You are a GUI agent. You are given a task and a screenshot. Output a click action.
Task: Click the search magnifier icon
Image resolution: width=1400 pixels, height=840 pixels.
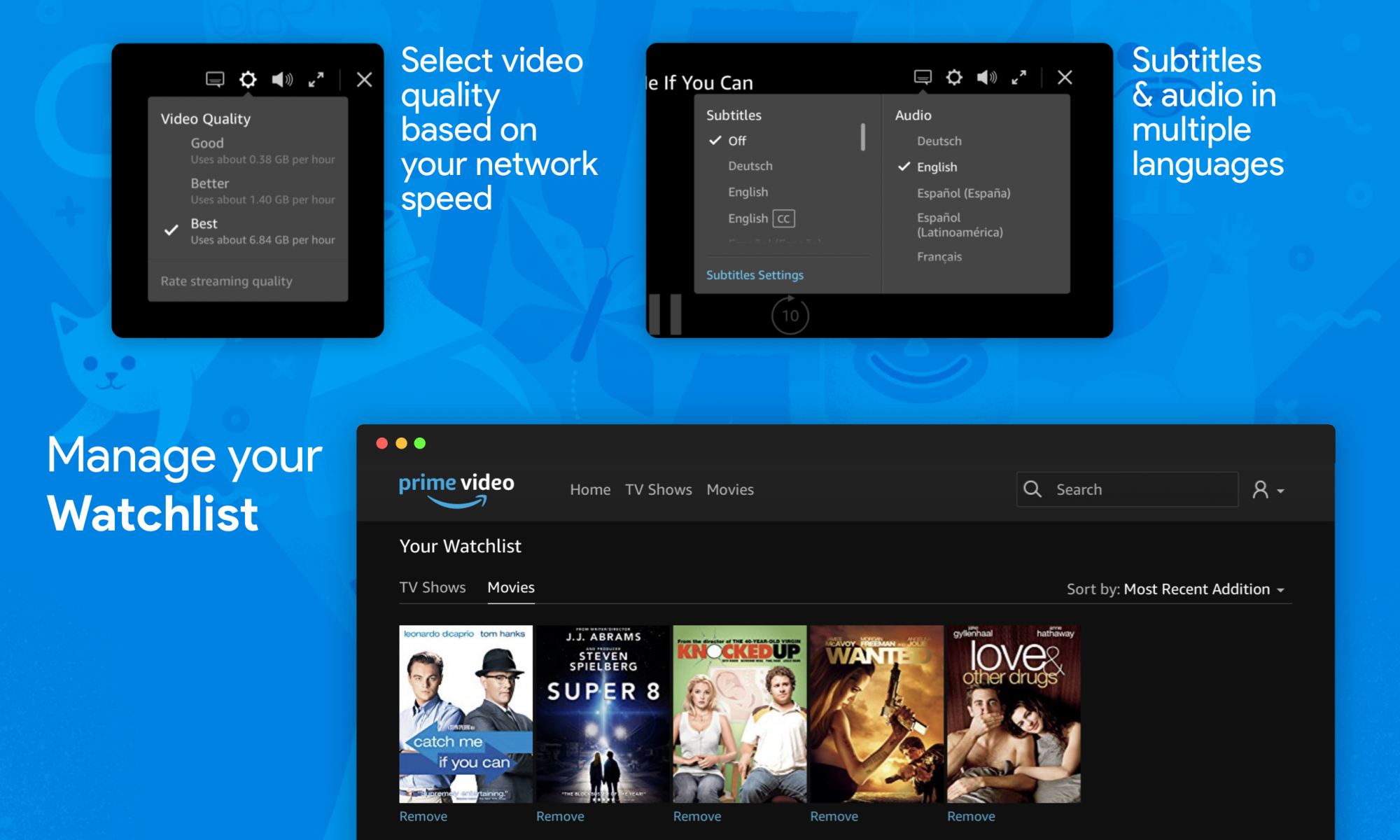[1032, 489]
